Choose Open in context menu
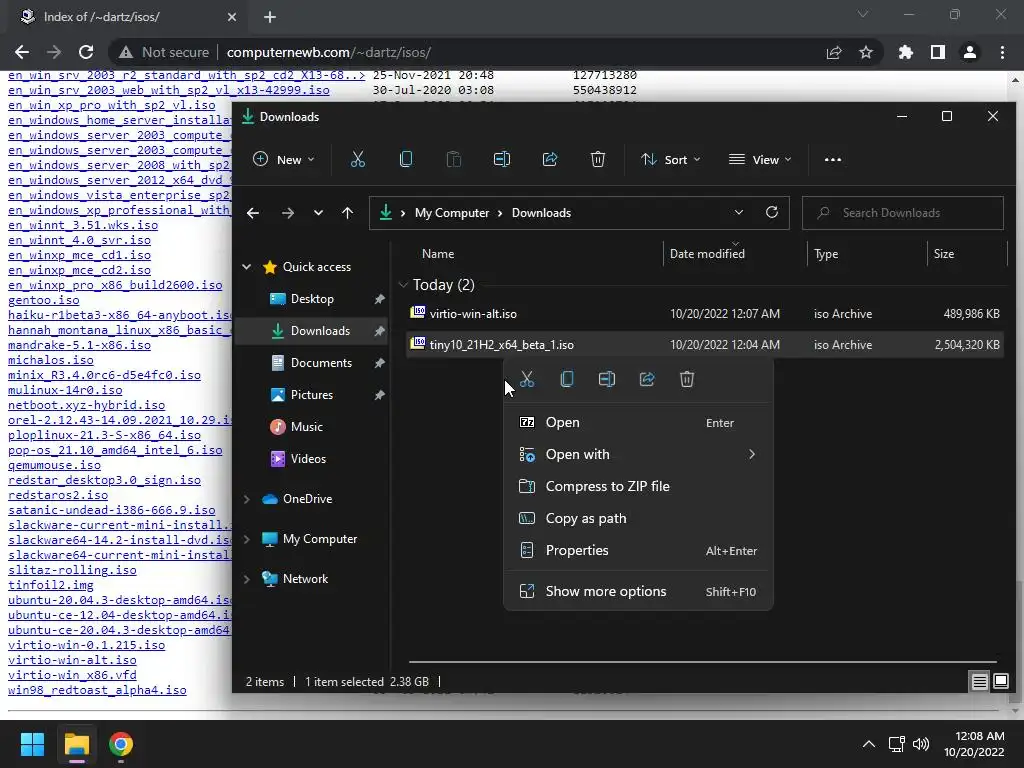1024x768 pixels. coord(638,423)
